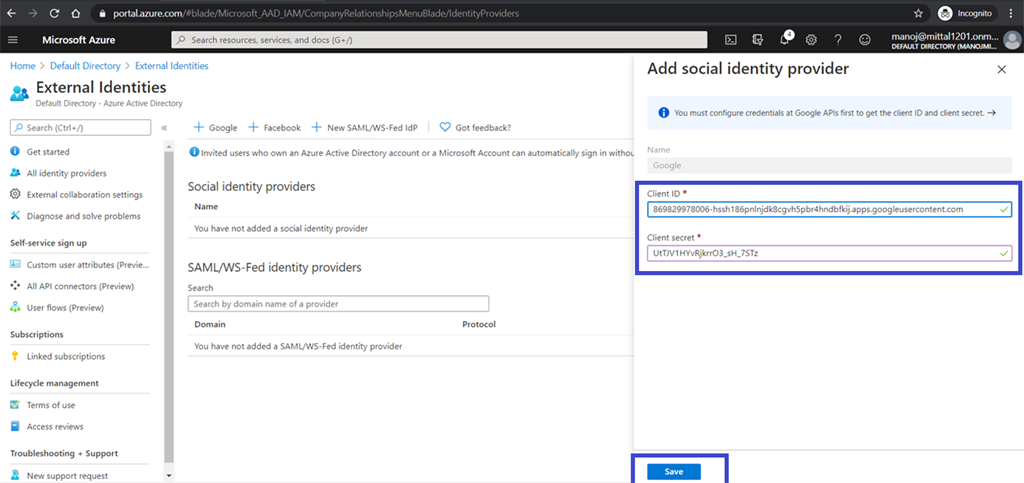Open the browser three-dot menu
1024x483 pixels.
click(1010, 13)
